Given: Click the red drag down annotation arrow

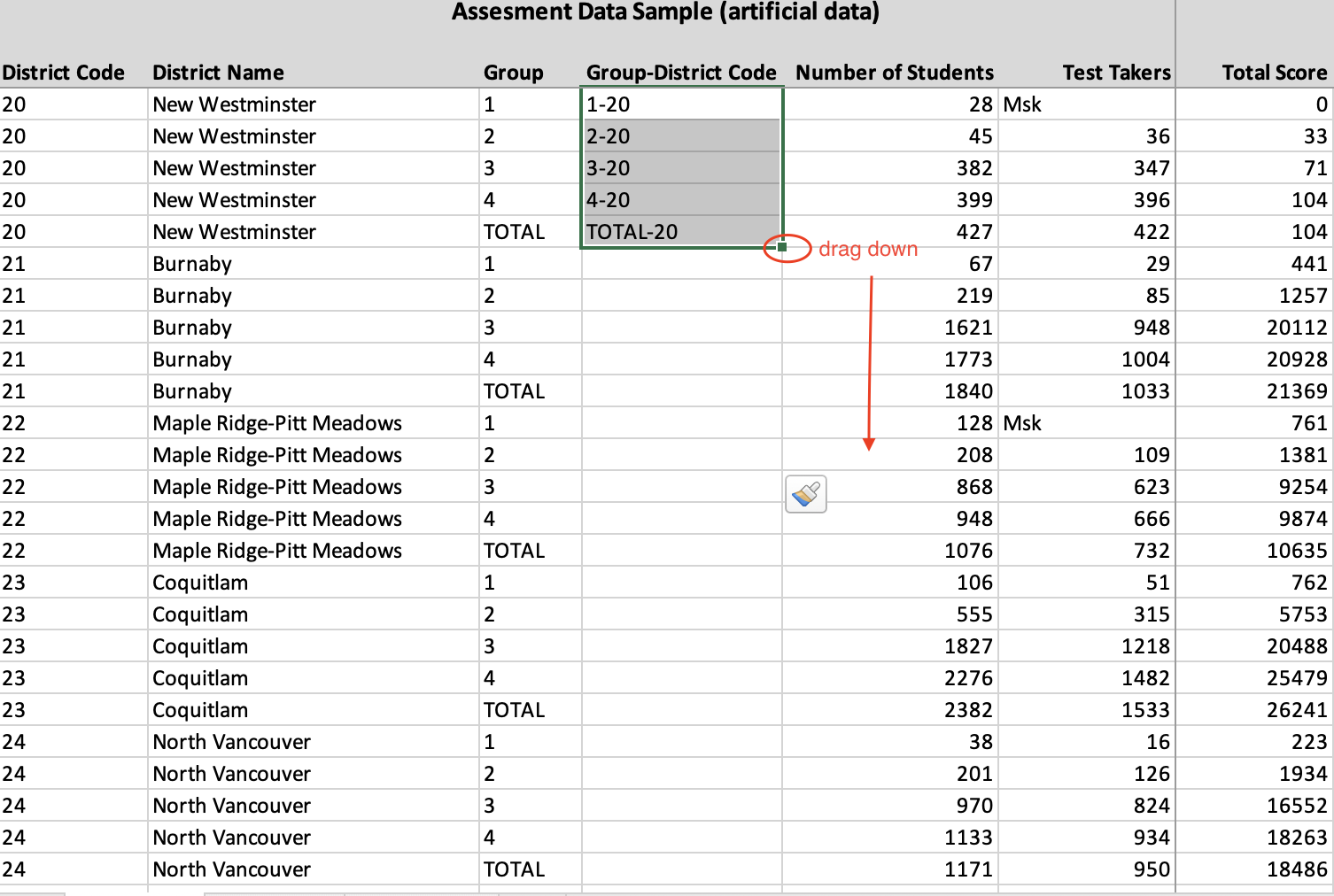Looking at the screenshot, I should point(871,354).
